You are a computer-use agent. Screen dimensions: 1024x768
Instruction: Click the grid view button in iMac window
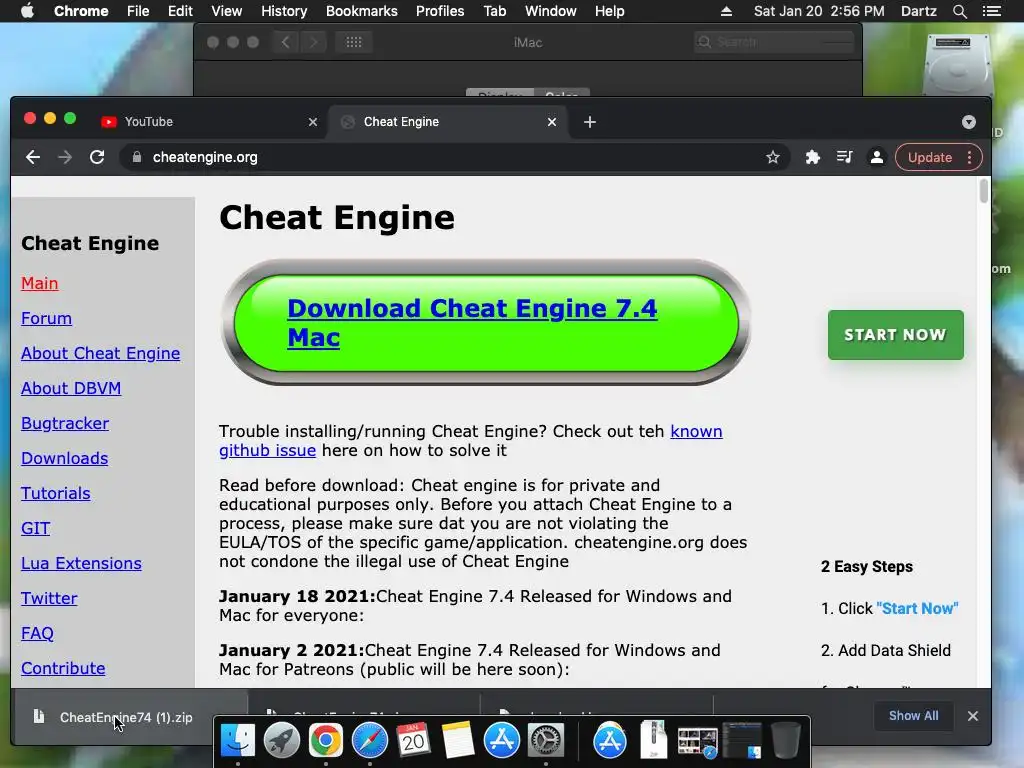[x=354, y=42]
